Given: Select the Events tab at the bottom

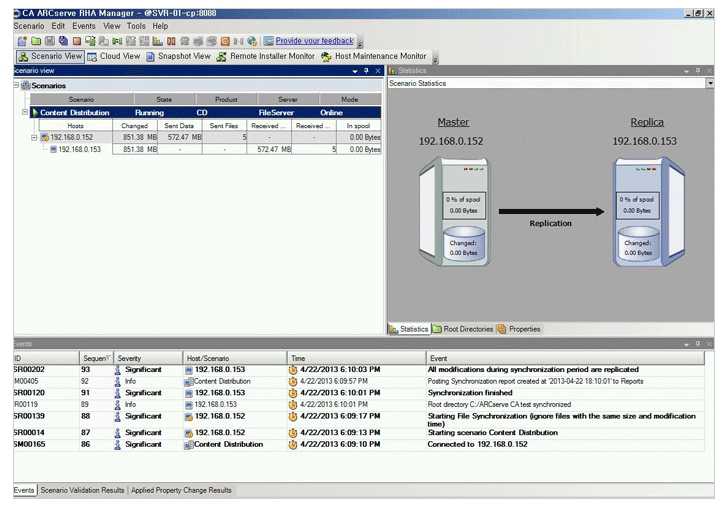Looking at the screenshot, I should click(24, 490).
